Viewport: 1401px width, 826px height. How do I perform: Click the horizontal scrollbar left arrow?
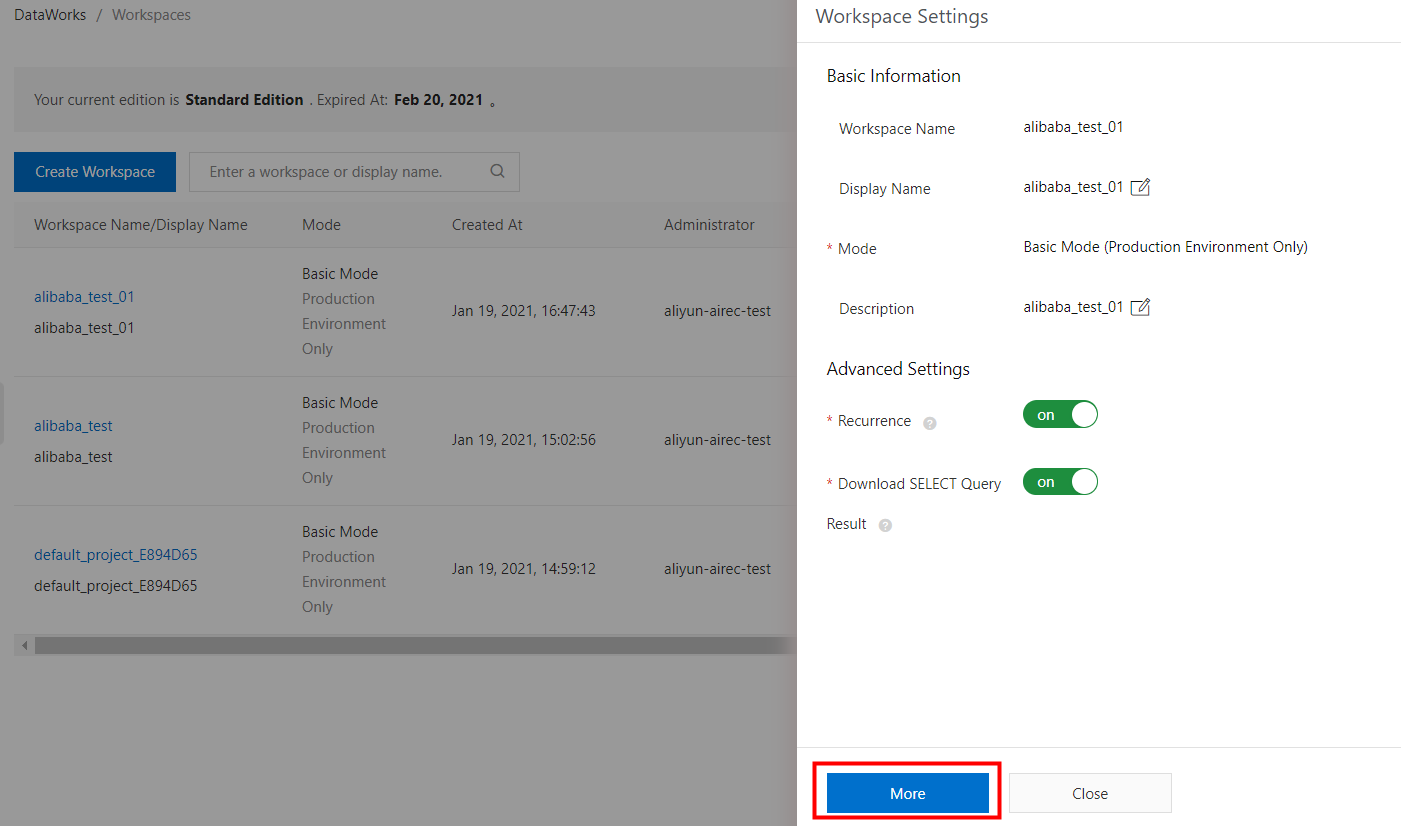tap(25, 645)
